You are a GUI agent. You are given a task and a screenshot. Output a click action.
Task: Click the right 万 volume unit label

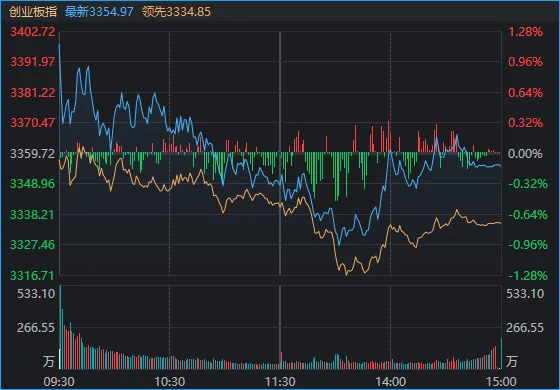pos(512,361)
